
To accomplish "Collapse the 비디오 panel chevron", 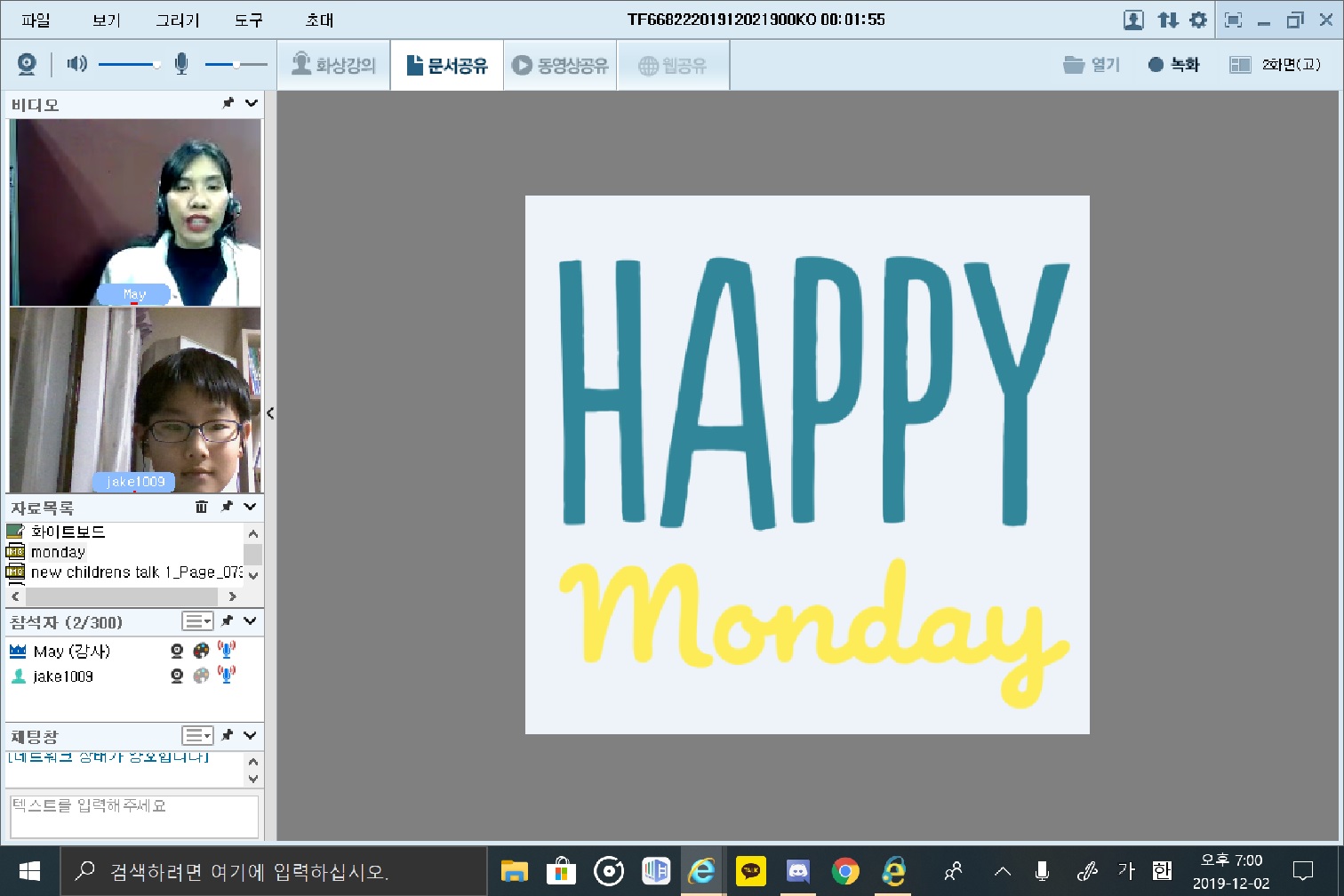I will (x=252, y=104).
